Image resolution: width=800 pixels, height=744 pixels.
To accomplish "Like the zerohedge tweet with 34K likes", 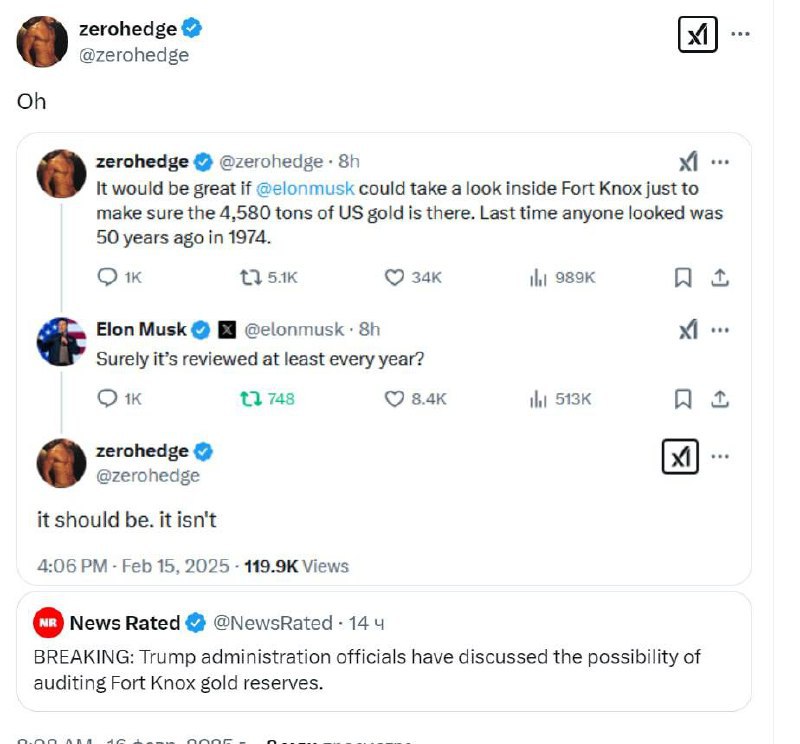I will click(x=396, y=277).
